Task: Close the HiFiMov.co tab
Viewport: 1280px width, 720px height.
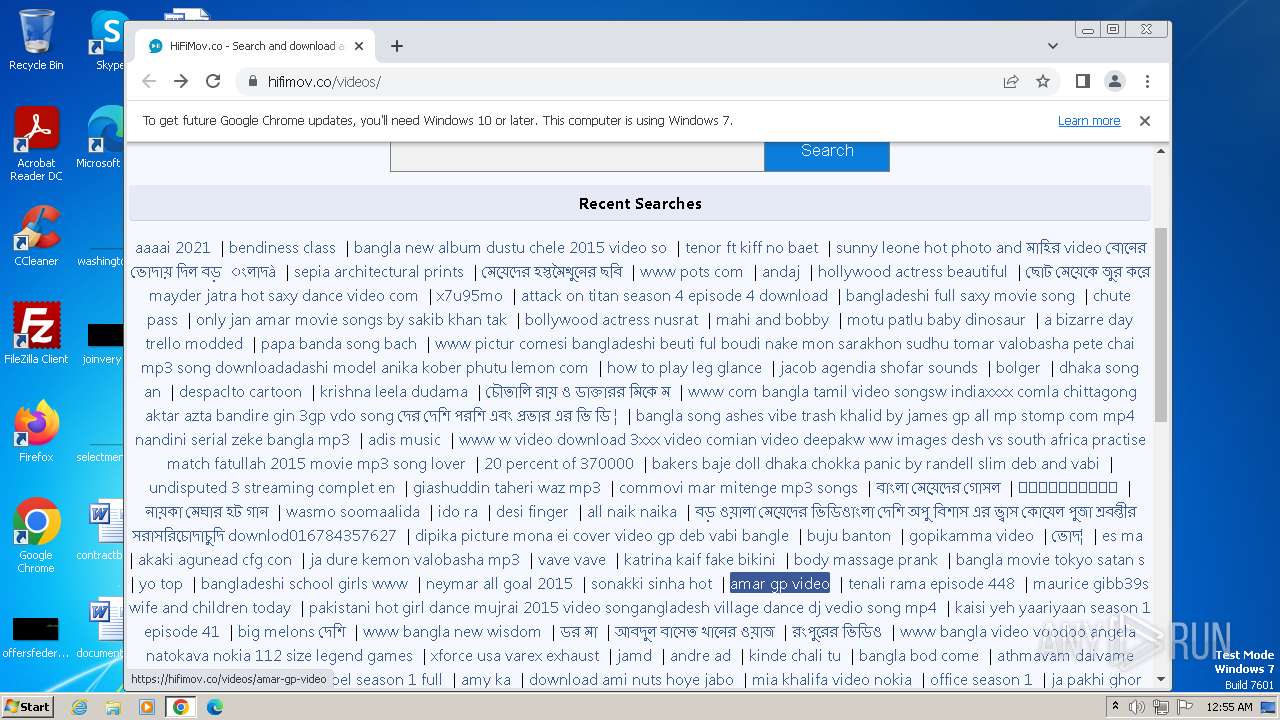Action: point(359,46)
